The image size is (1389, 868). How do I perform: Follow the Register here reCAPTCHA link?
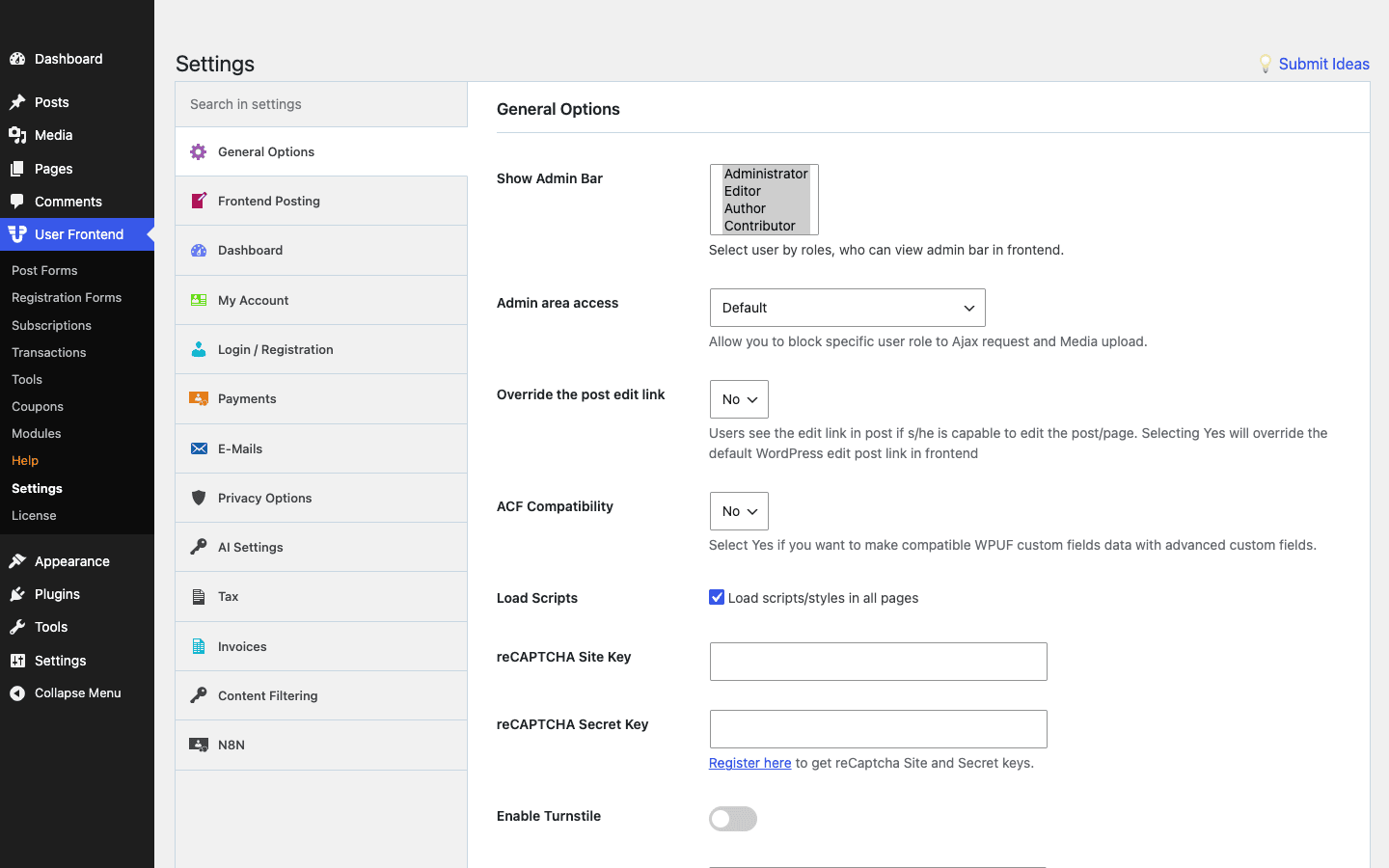click(x=749, y=763)
